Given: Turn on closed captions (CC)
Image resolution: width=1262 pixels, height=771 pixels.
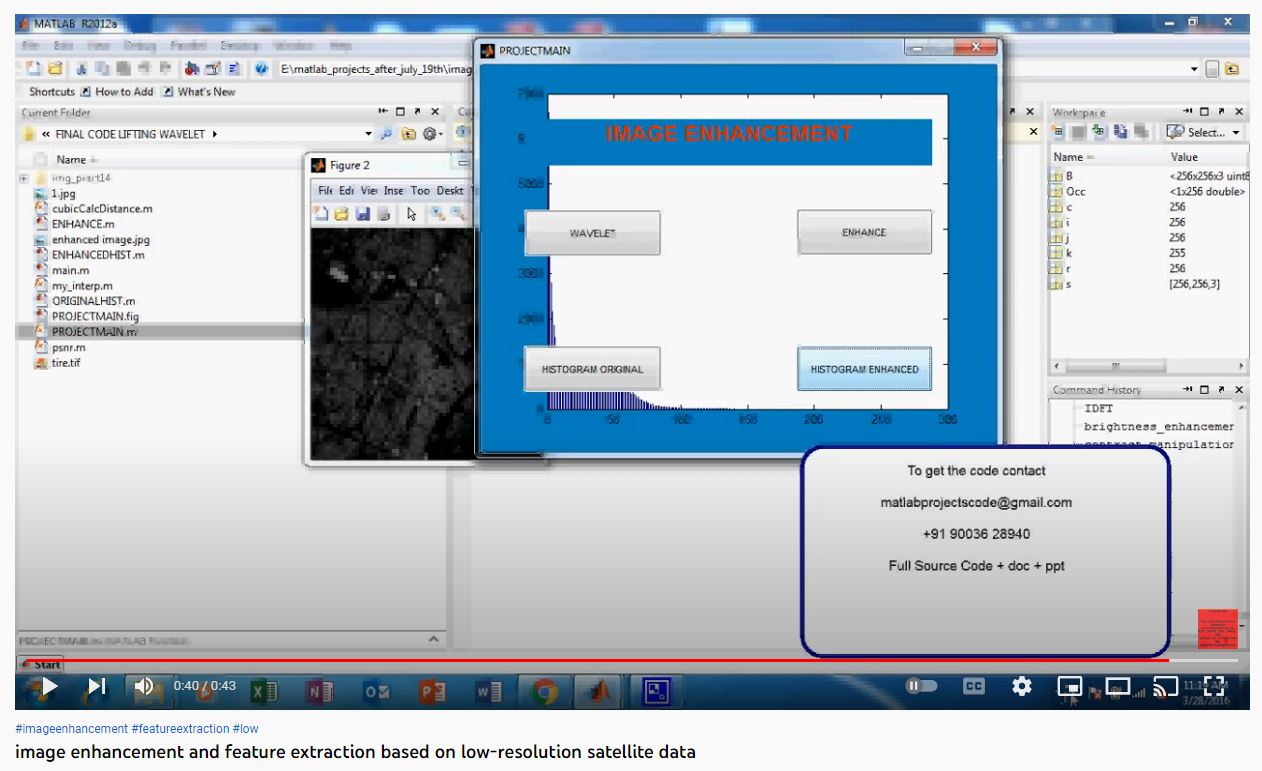Looking at the screenshot, I should 973,687.
